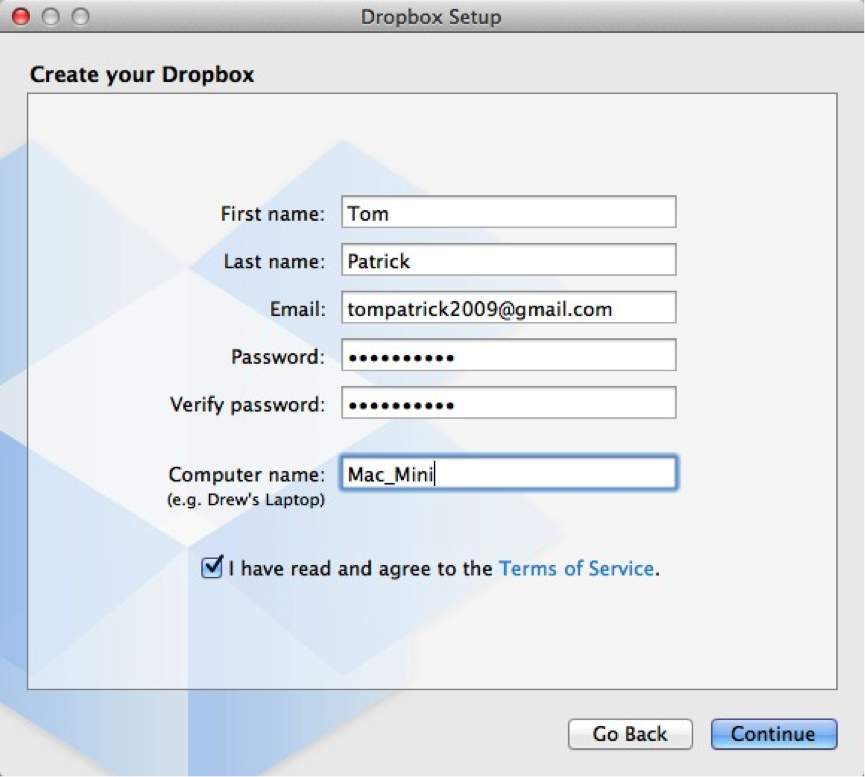The height and width of the screenshot is (777, 865).
Task: Click the Last name field containing Patrick
Action: (x=509, y=260)
